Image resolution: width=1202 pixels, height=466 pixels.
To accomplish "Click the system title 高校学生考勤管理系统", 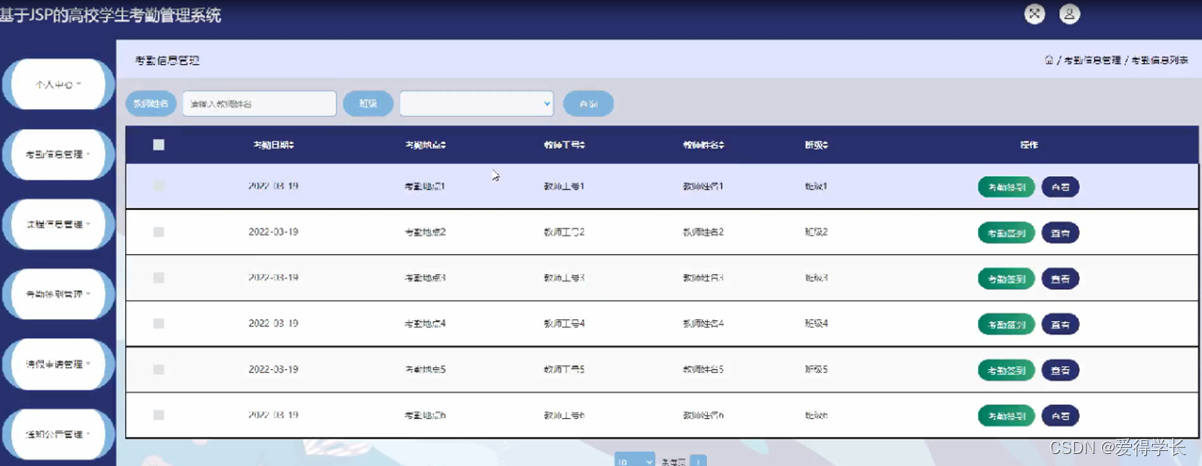I will click(x=145, y=15).
